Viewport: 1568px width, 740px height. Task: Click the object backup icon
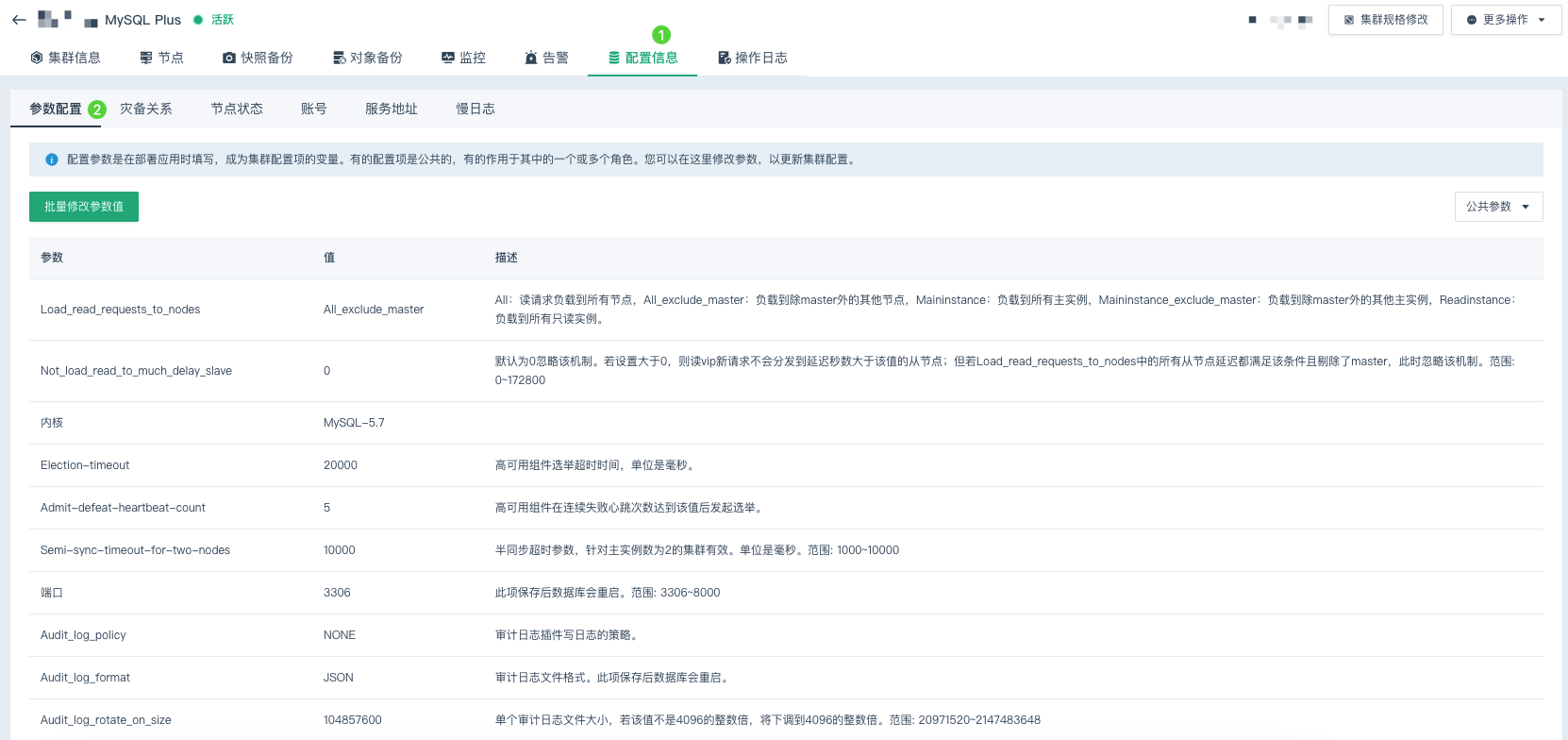pos(340,58)
